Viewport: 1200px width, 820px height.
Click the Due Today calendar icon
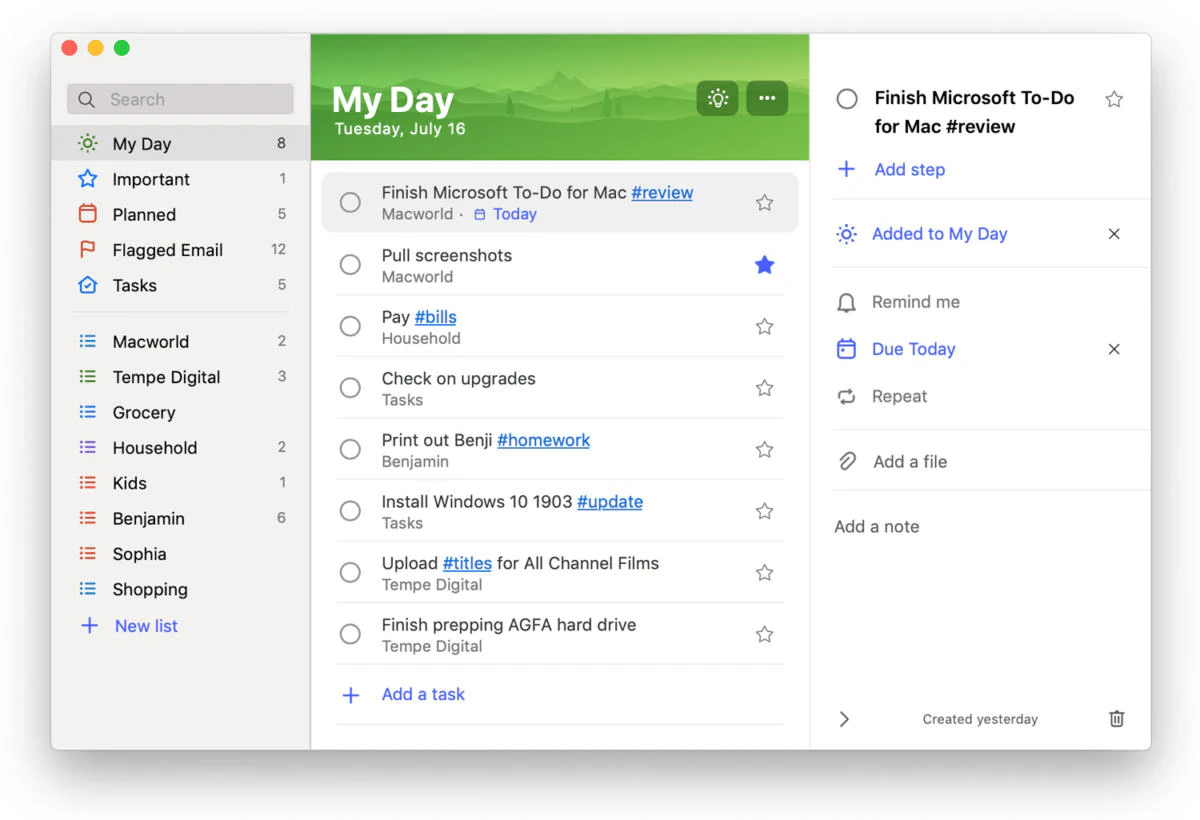(846, 349)
